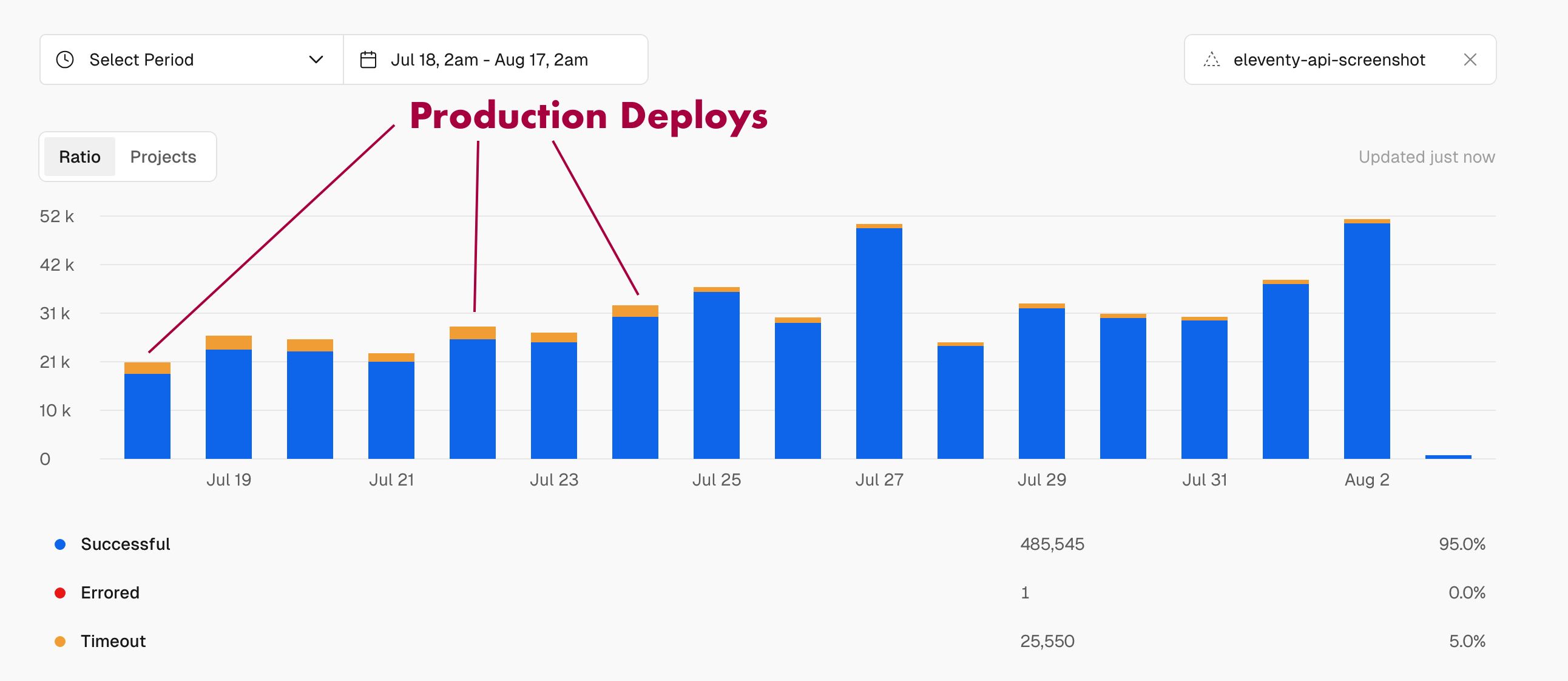Click the blue bar for Jul 27
1568x681 pixels.
coord(879,344)
